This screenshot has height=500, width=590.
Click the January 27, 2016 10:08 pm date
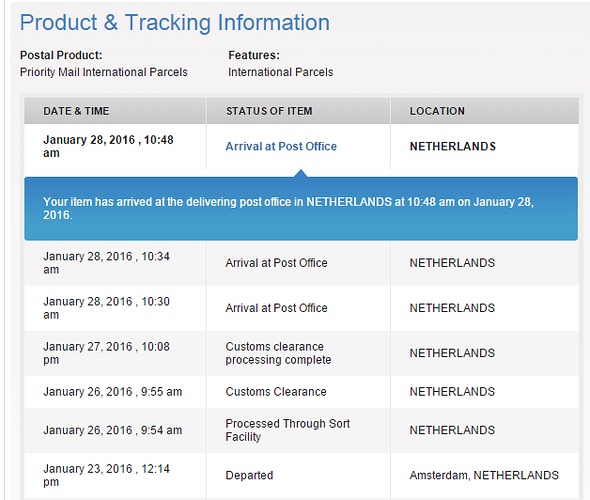click(106, 353)
